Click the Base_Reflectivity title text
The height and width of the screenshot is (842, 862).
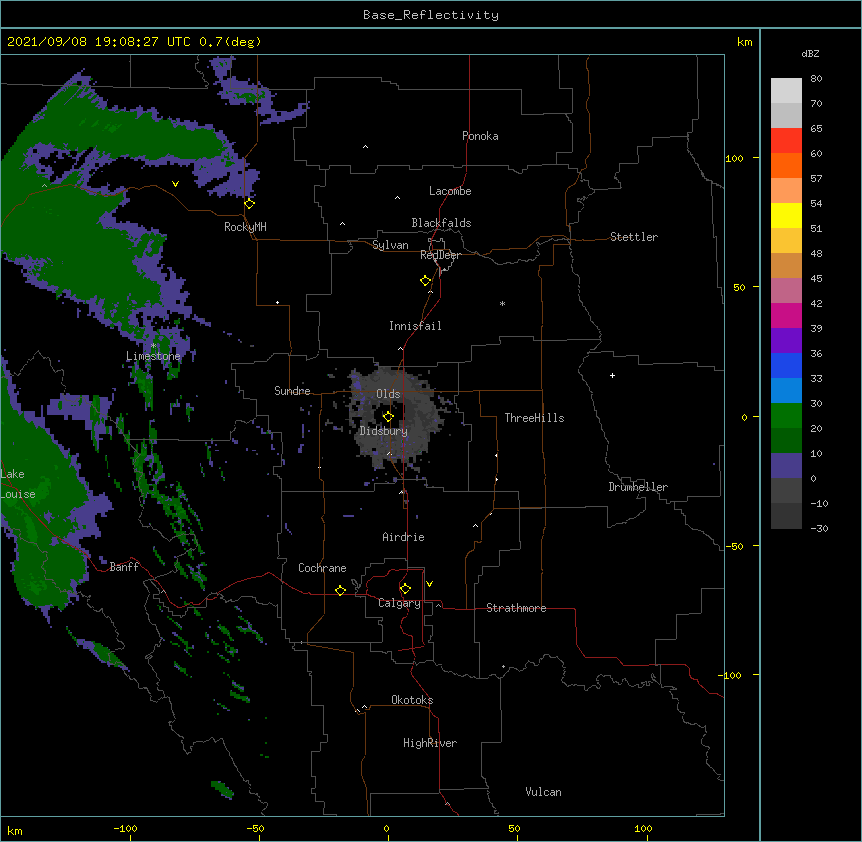pyautogui.click(x=431, y=15)
